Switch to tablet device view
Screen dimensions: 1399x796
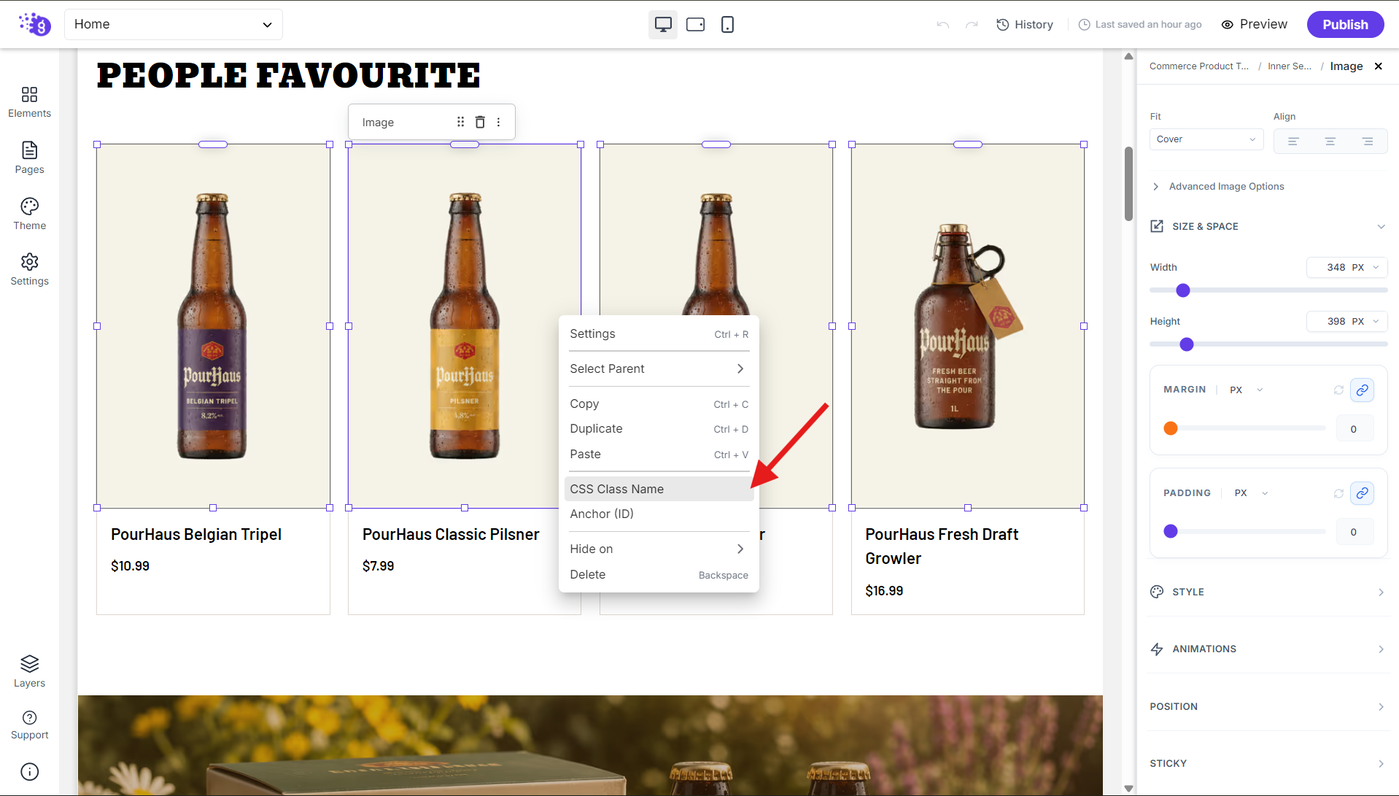695,24
